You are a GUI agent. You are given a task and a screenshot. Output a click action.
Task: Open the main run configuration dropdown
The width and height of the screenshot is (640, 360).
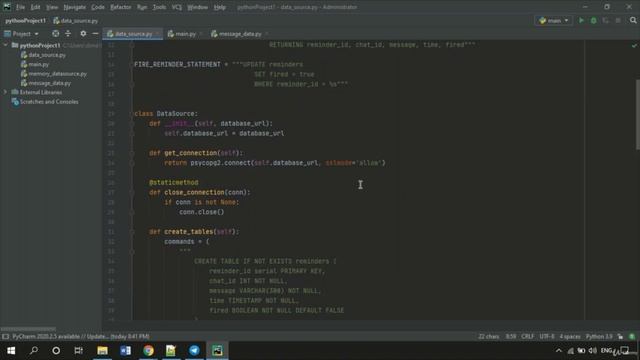pos(553,20)
